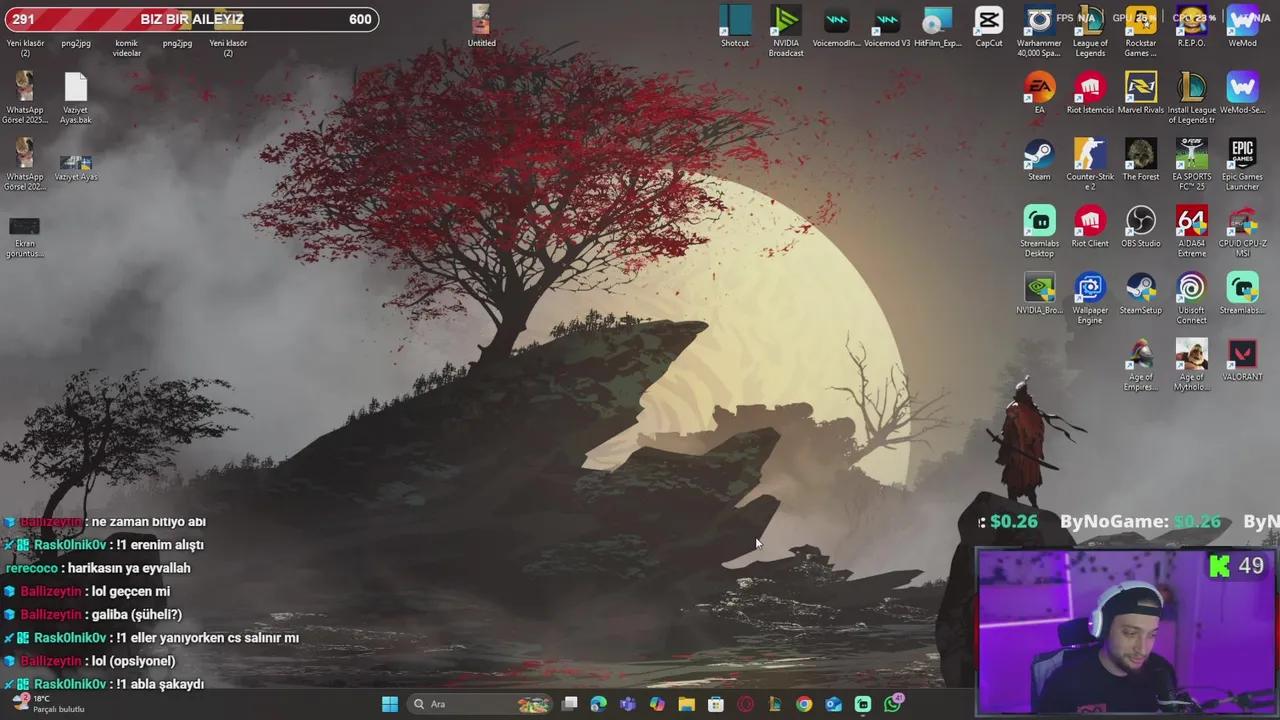1280x720 pixels.
Task: Click chat message 'lol geçcen mi'
Action: pyautogui.click(x=131, y=591)
